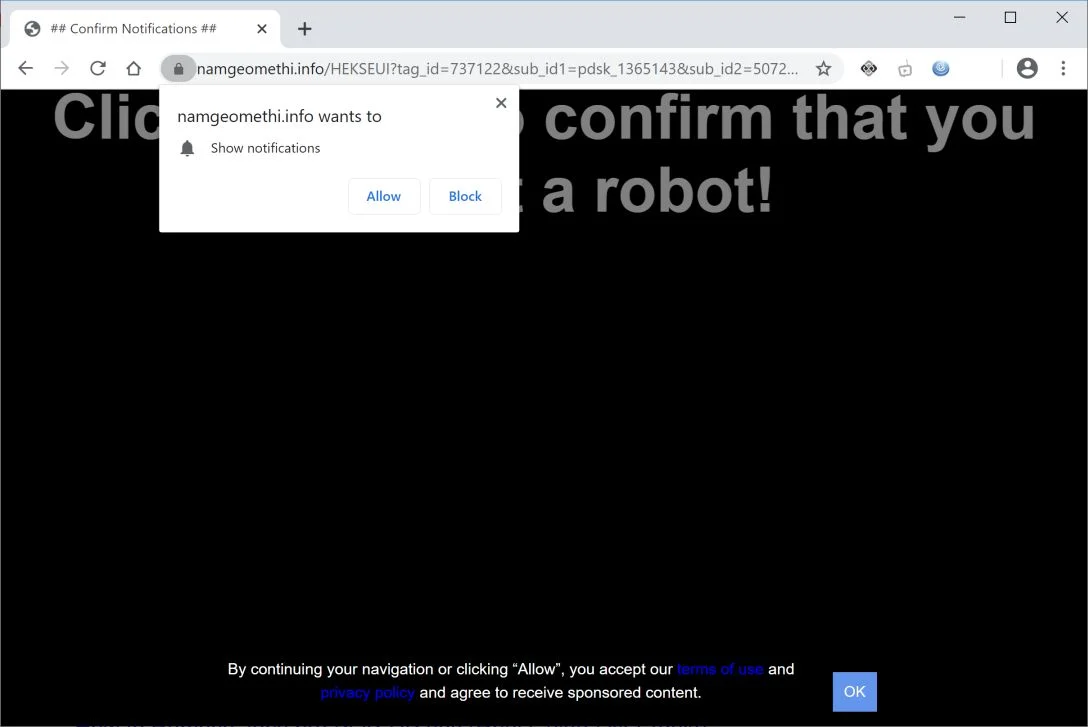
Task: Click the blue OK button
Action: pyautogui.click(x=854, y=692)
